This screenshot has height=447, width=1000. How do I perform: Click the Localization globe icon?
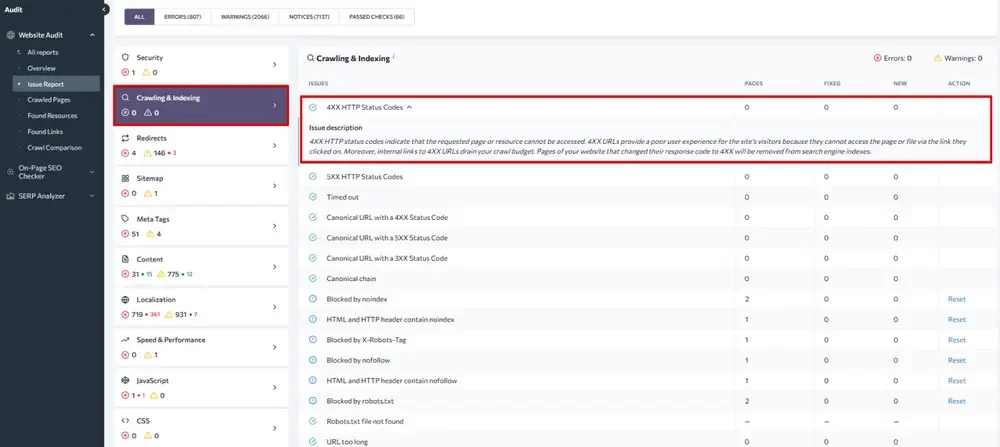[x=125, y=300]
